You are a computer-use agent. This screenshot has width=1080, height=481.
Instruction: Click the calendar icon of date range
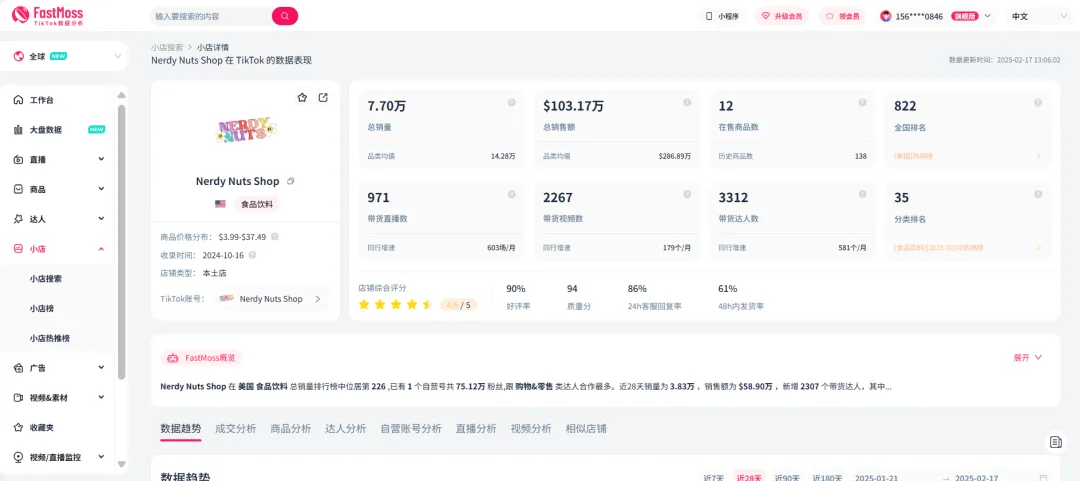pyautogui.click(x=1044, y=477)
